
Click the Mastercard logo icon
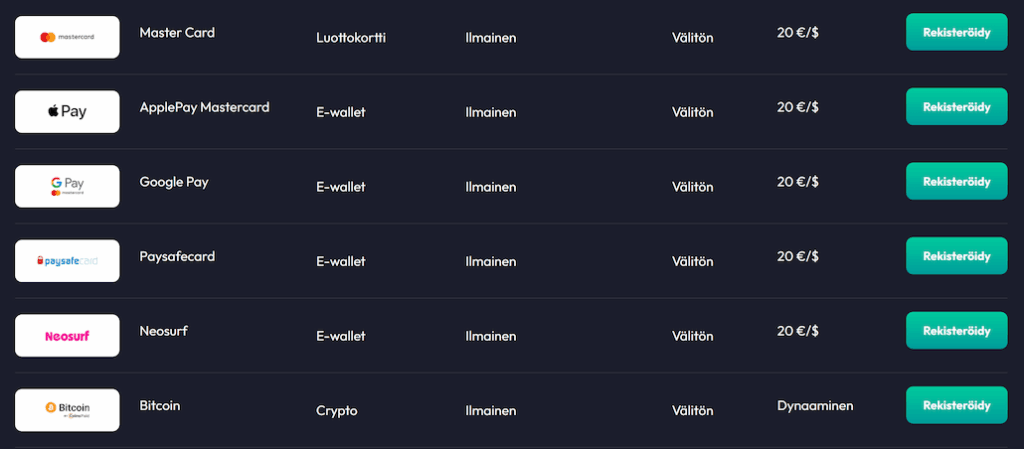67,37
